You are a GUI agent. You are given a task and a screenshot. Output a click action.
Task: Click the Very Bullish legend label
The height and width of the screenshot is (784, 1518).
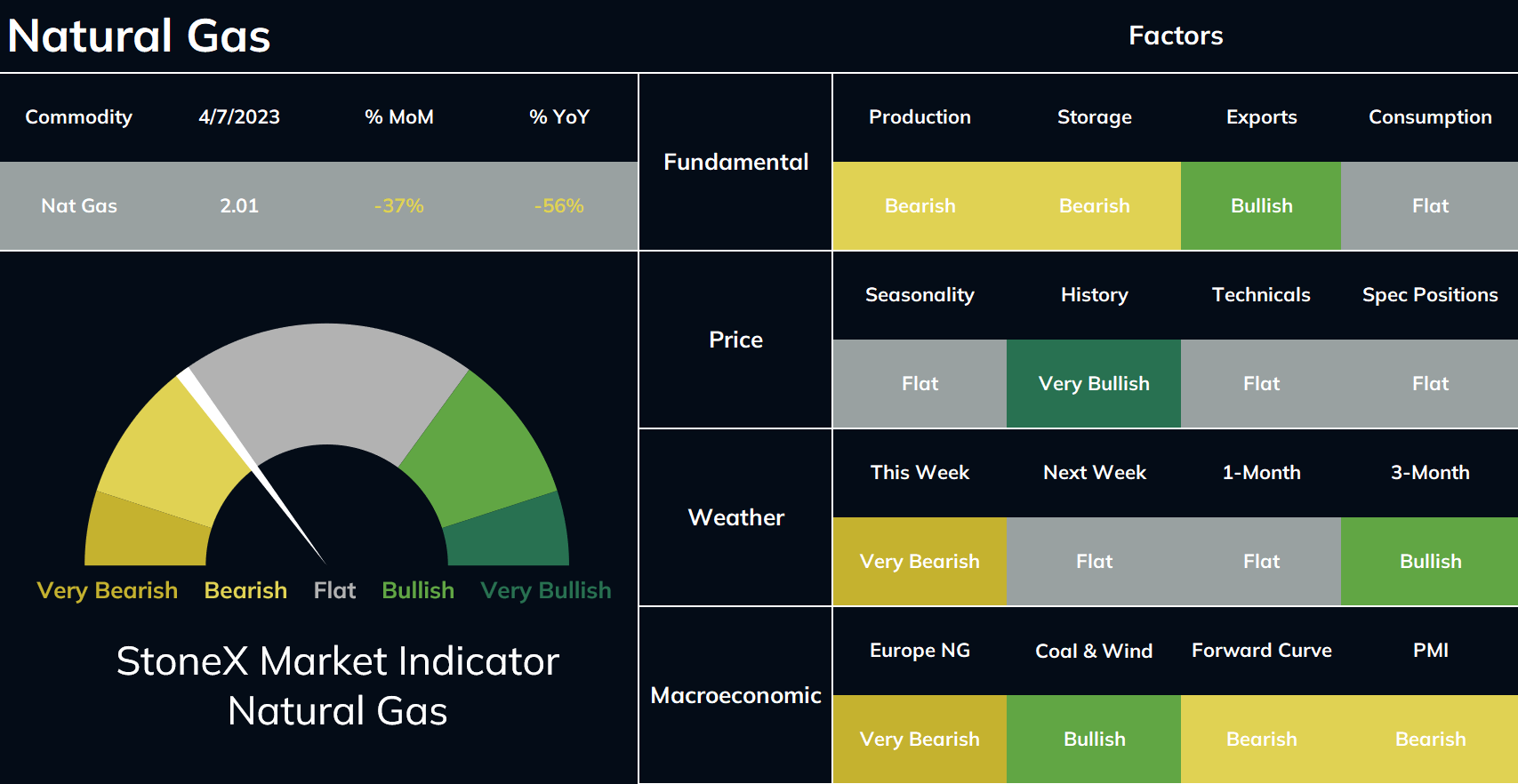click(546, 590)
